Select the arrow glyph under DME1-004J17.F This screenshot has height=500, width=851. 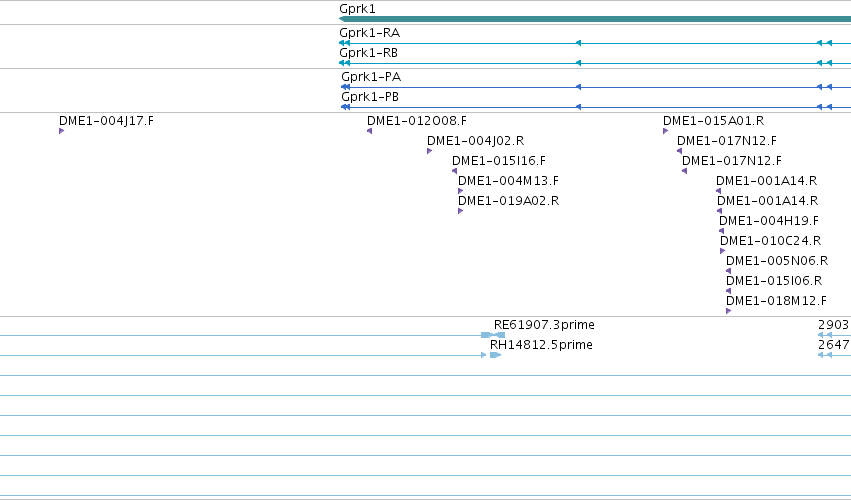coord(61,131)
